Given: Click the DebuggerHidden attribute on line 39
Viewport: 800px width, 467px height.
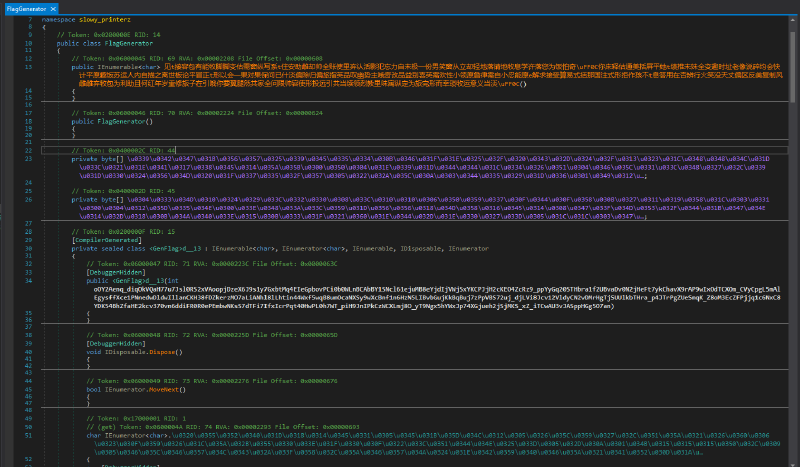Looking at the screenshot, I should coord(118,343).
